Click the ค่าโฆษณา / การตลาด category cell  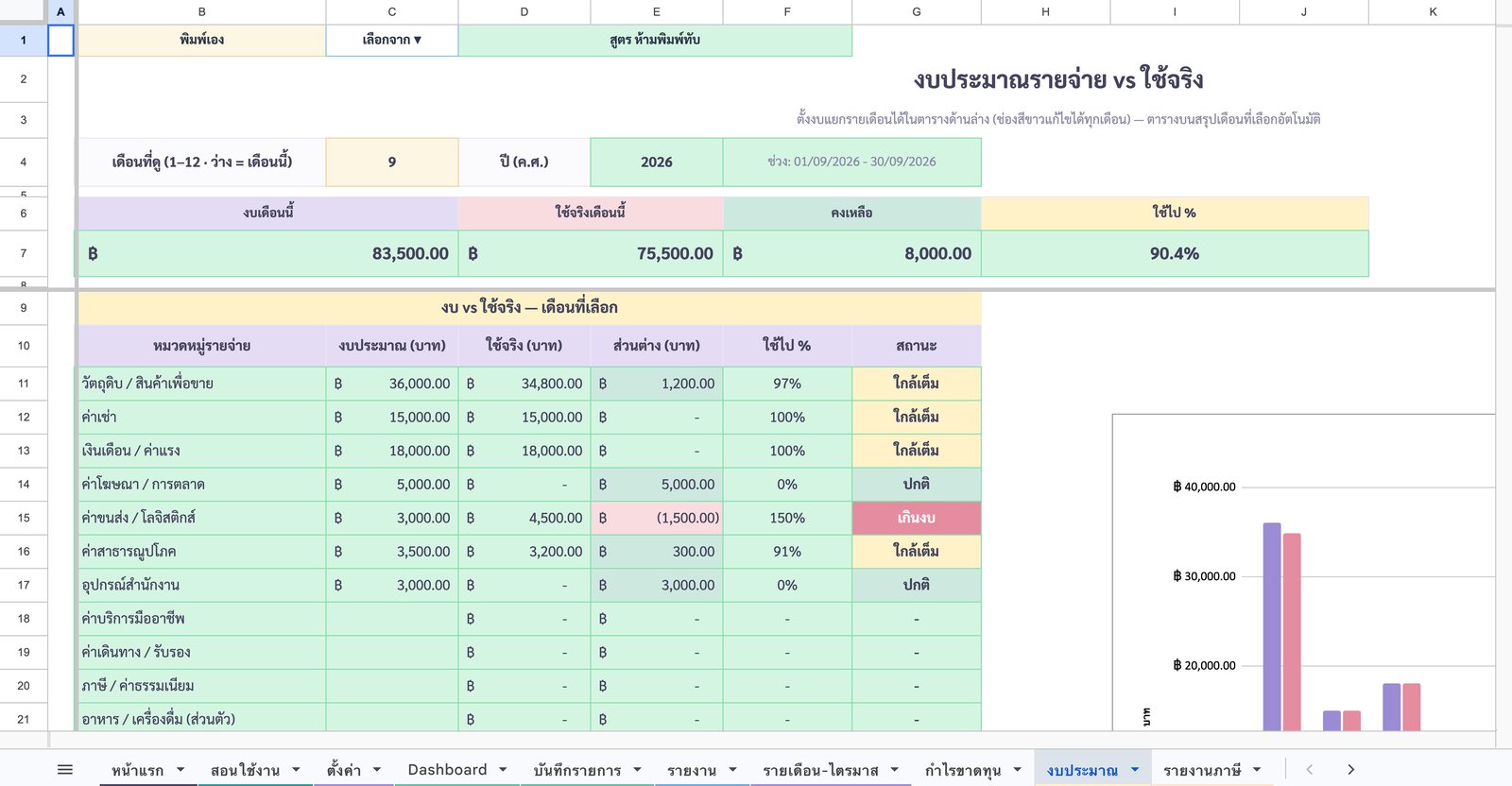point(201,485)
